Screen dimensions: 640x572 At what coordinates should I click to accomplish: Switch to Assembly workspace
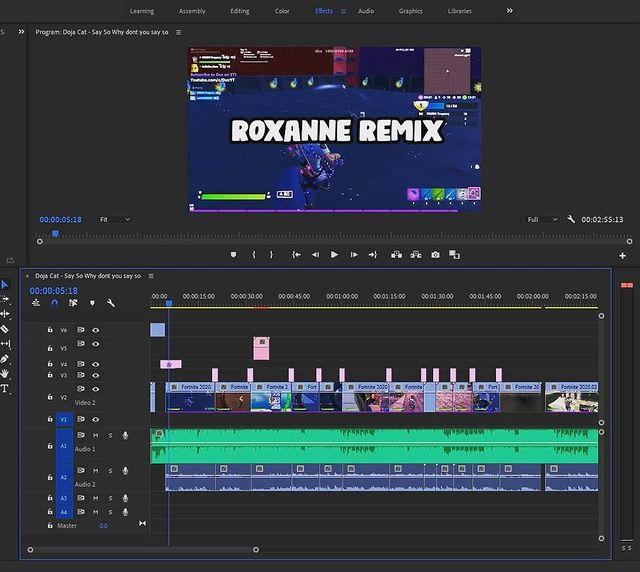(x=192, y=11)
